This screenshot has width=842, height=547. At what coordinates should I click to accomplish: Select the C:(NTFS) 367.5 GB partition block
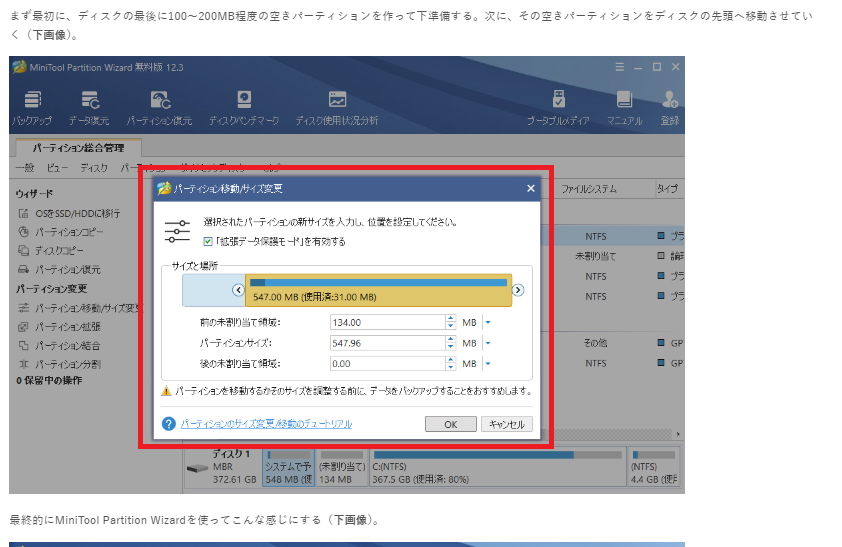click(x=497, y=467)
